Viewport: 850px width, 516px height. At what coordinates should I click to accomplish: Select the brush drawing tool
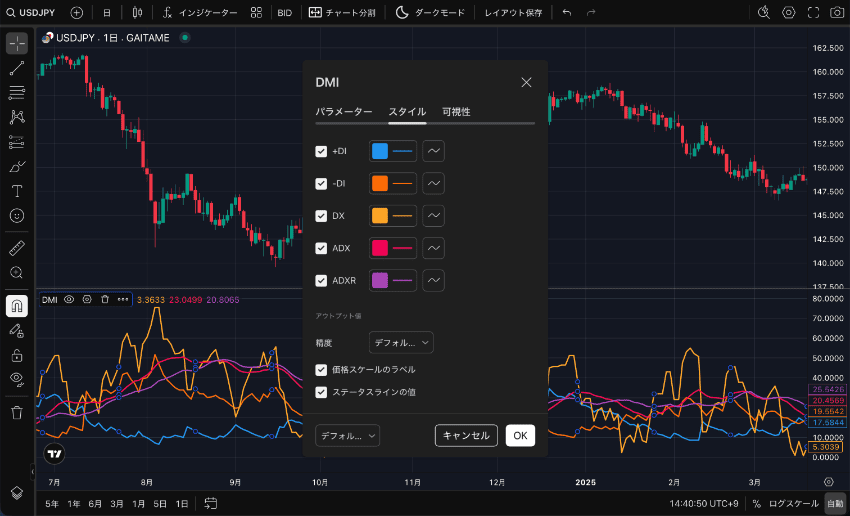pos(17,166)
